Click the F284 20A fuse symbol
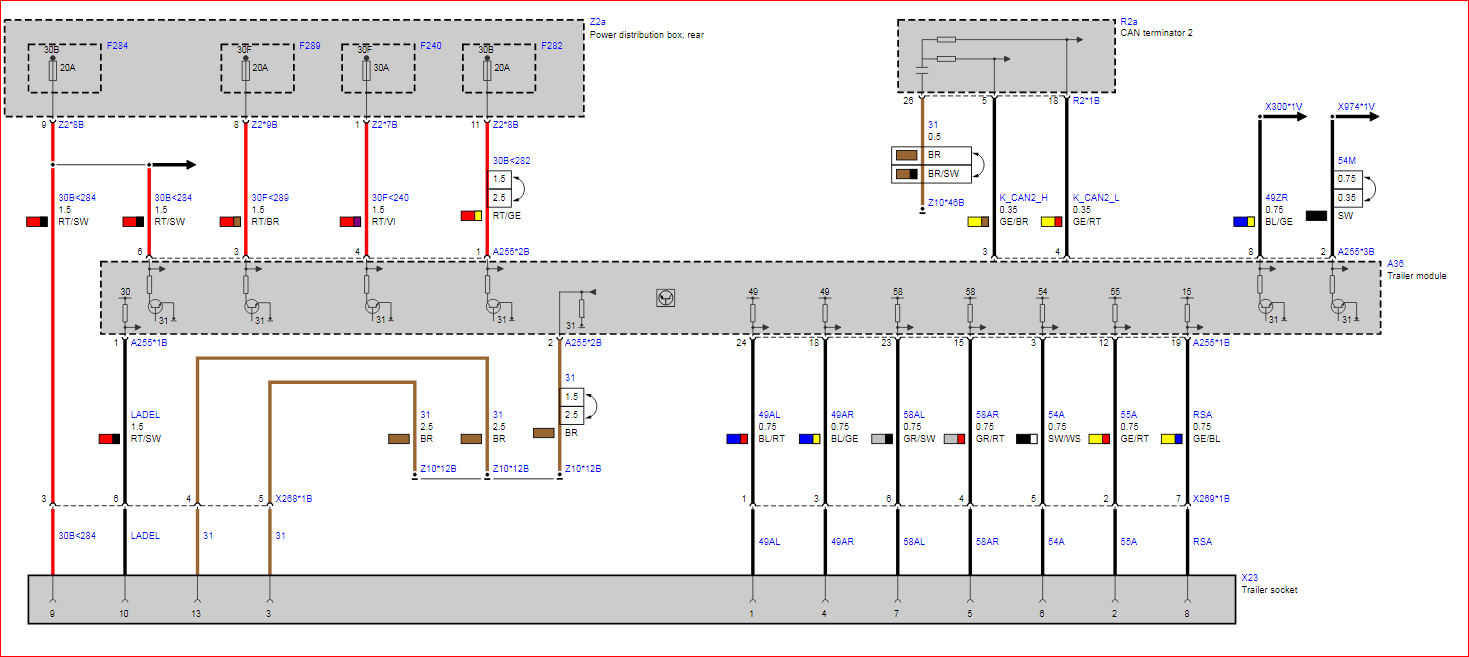The width and height of the screenshot is (1469, 657). pyautogui.click(x=53, y=68)
